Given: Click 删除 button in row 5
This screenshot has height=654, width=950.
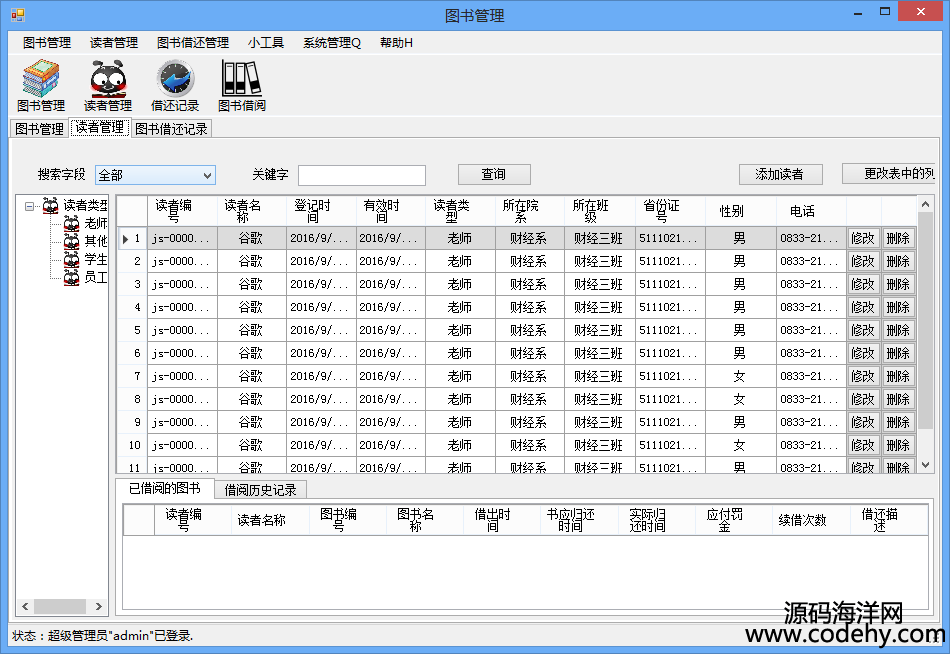Looking at the screenshot, I should pos(897,330).
